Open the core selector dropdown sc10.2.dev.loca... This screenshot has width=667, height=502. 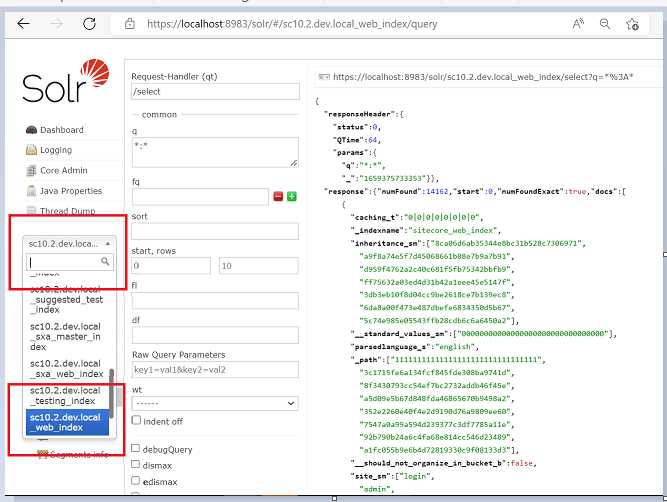(x=69, y=244)
